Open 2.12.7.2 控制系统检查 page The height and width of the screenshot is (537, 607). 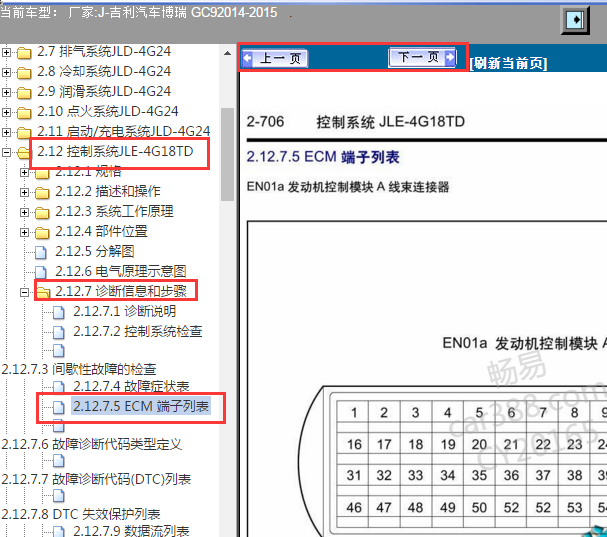[x=138, y=332]
